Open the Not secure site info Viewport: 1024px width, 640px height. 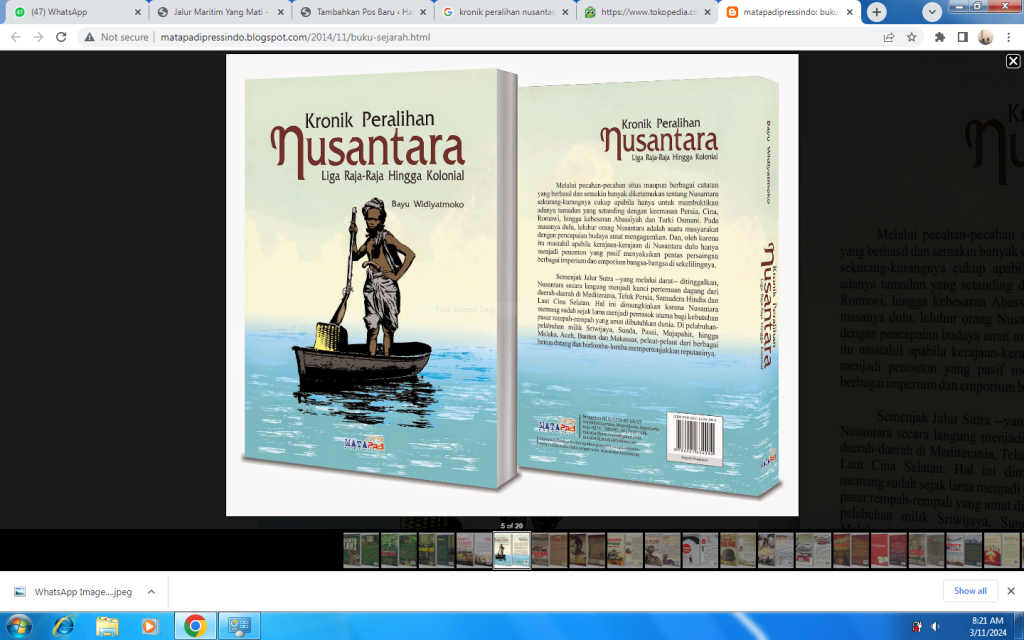(116, 37)
